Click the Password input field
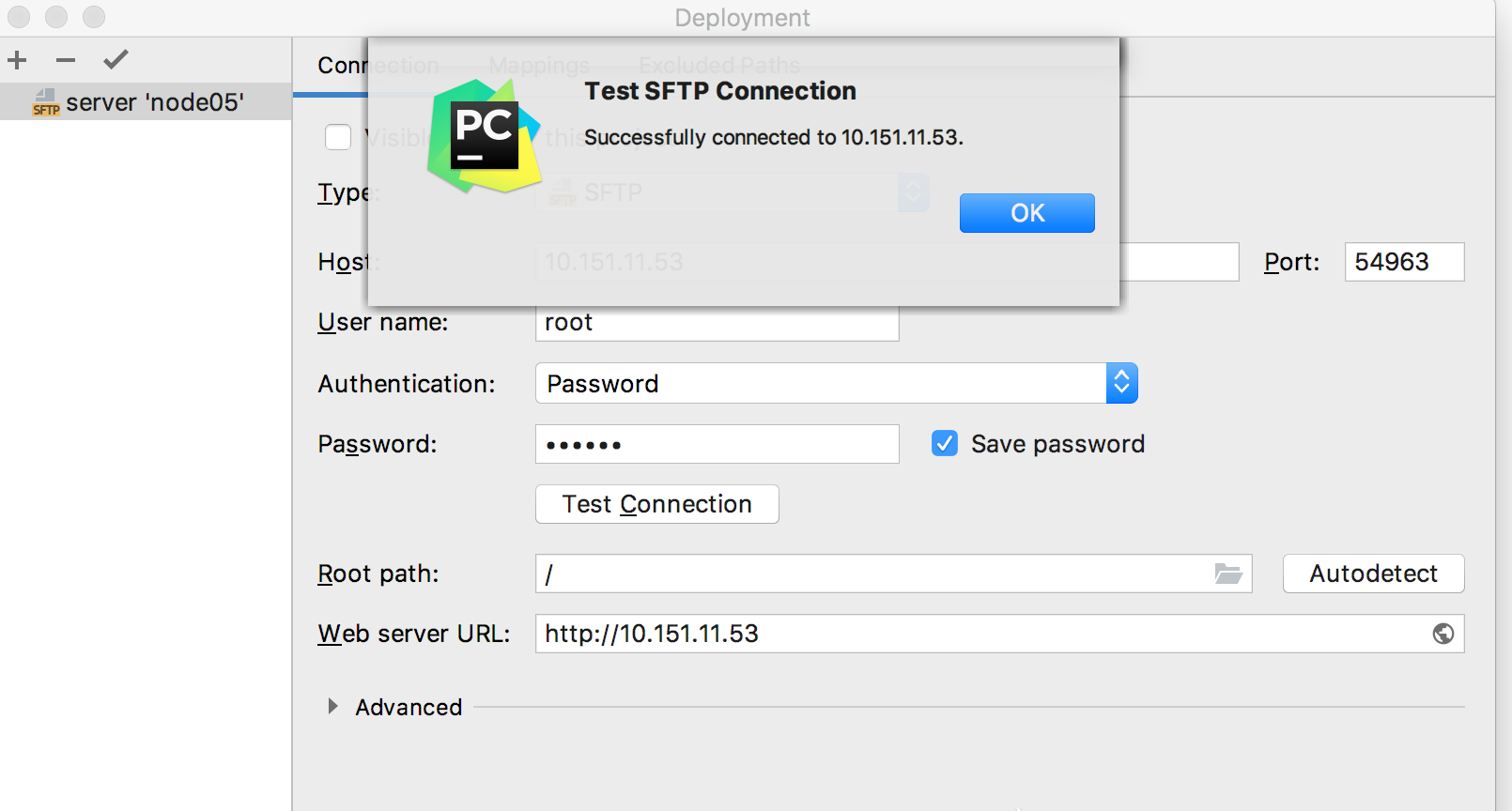 tap(717, 444)
